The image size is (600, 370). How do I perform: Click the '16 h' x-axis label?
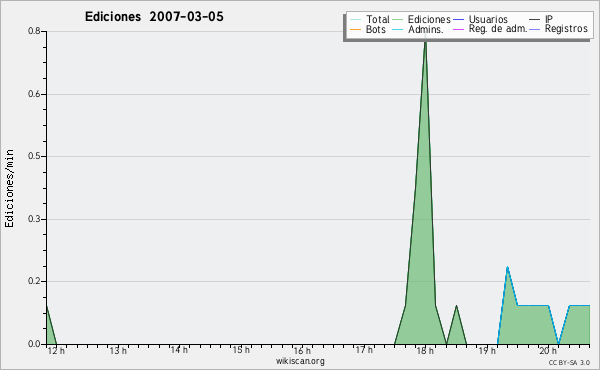point(302,351)
